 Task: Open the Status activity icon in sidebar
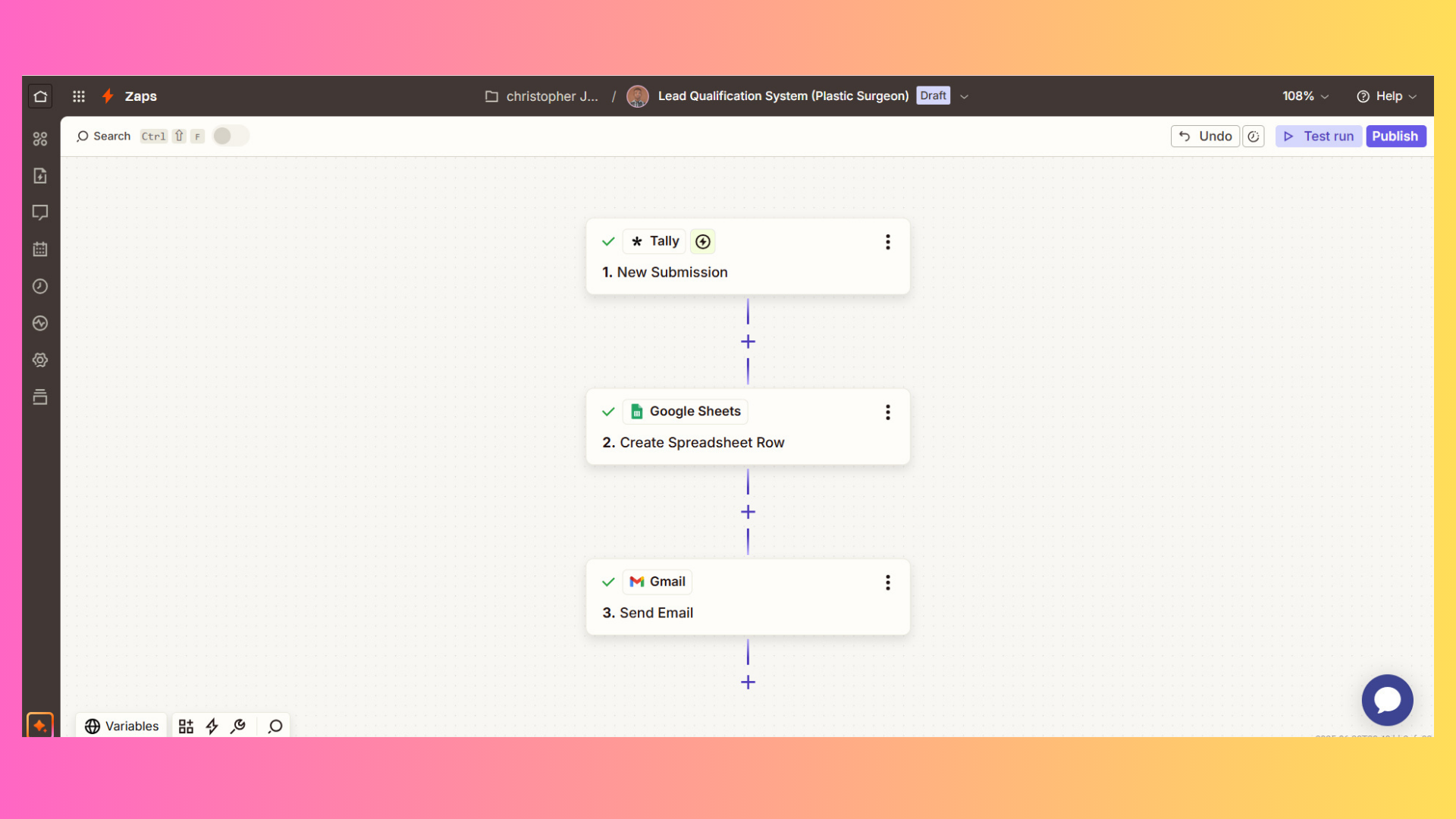pyautogui.click(x=40, y=323)
